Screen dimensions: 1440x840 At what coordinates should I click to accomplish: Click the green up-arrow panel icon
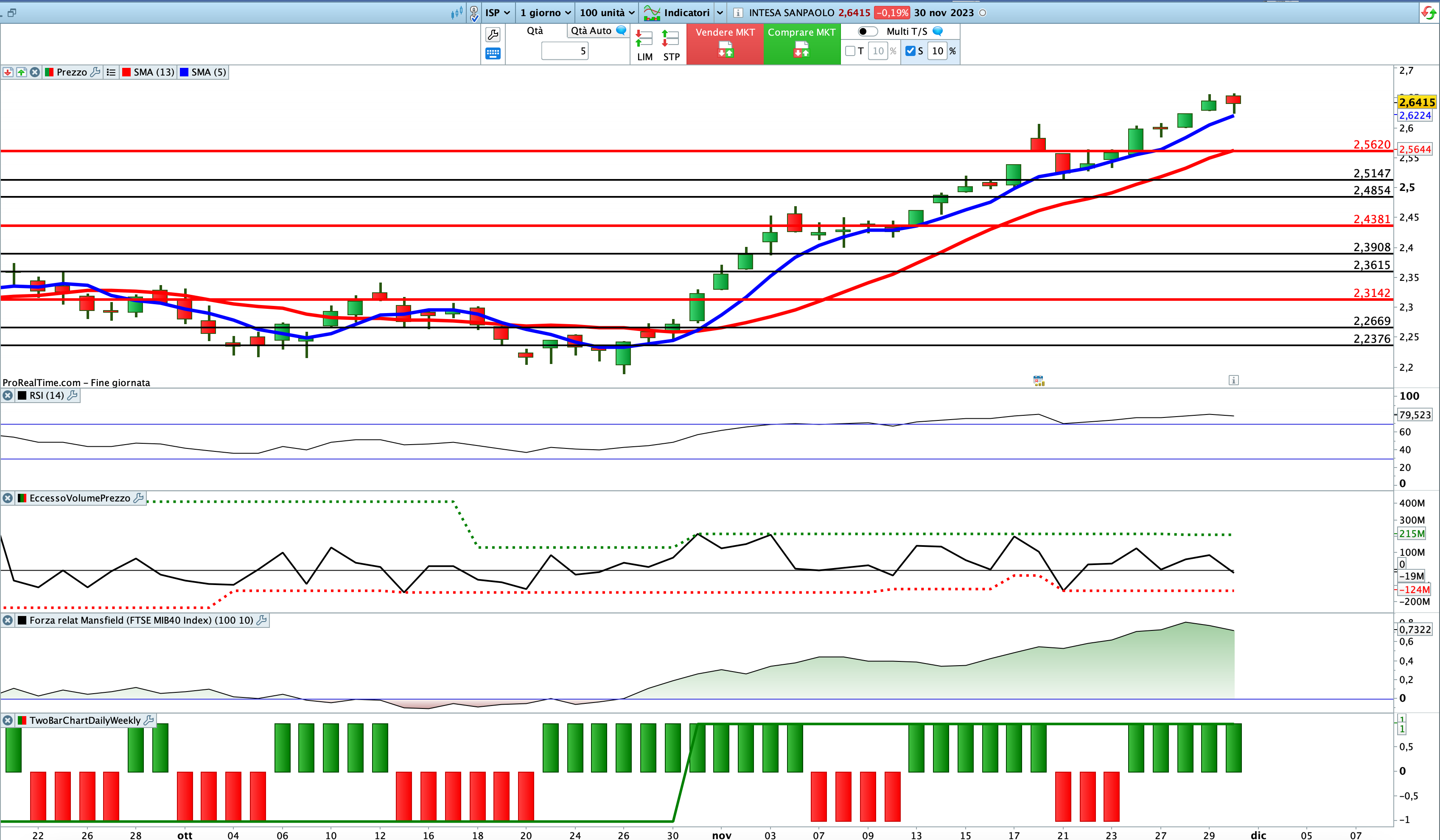tap(22, 72)
